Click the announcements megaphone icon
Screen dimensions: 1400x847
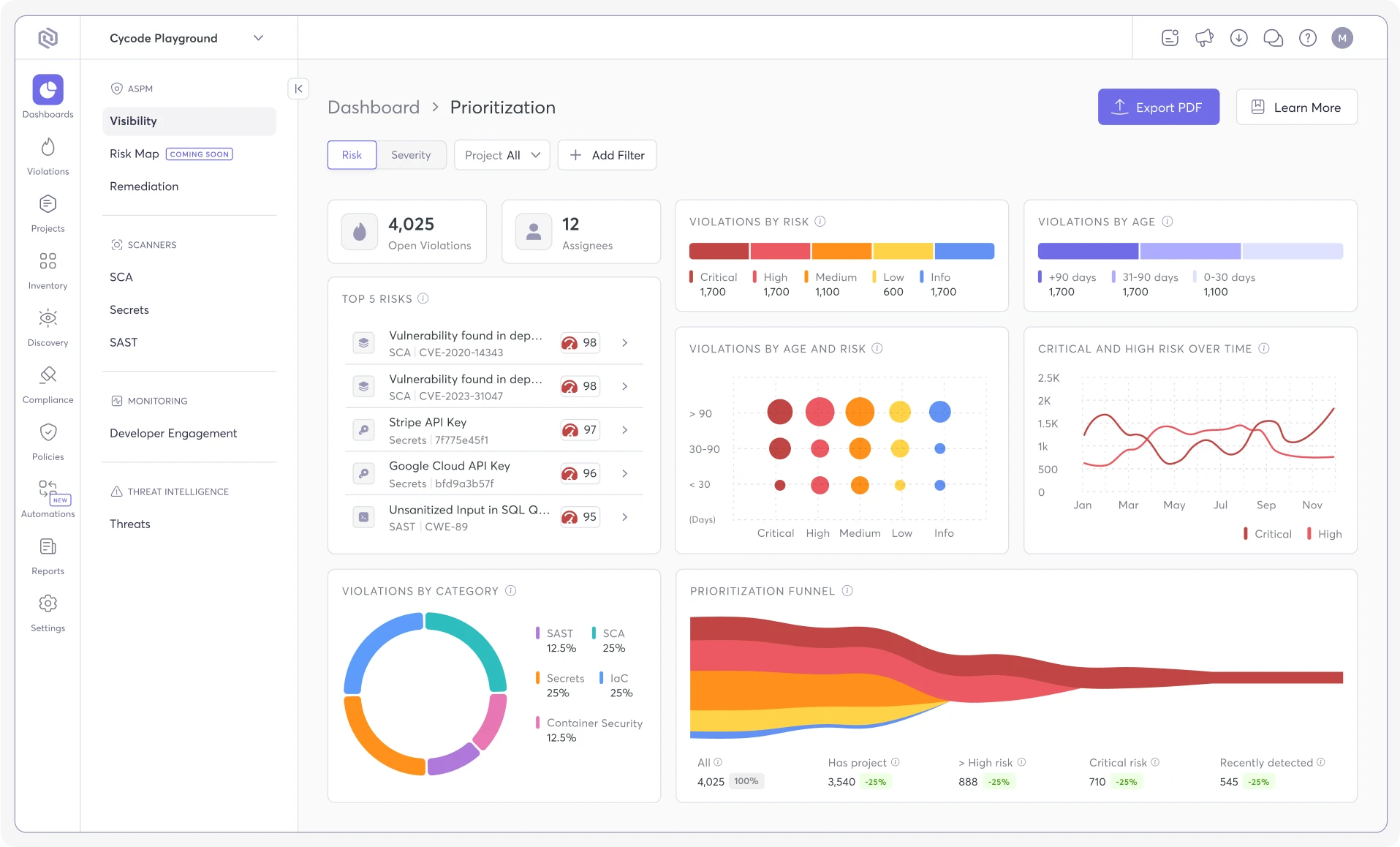click(1203, 37)
